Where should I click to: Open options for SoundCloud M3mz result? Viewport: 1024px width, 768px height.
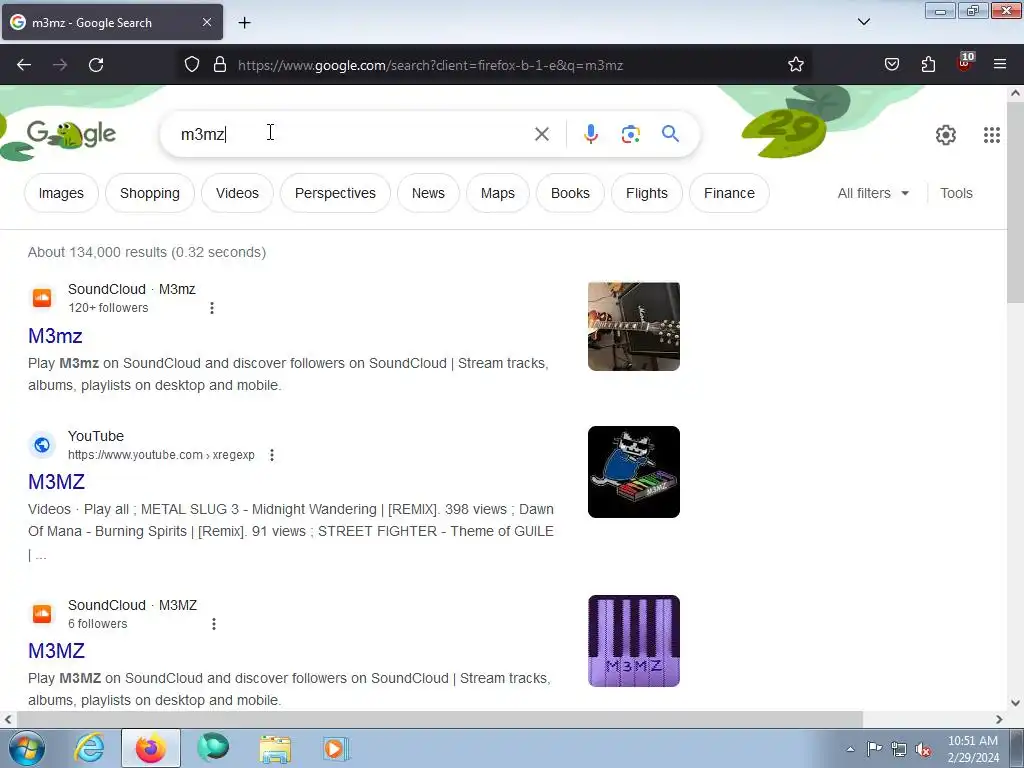click(212, 308)
